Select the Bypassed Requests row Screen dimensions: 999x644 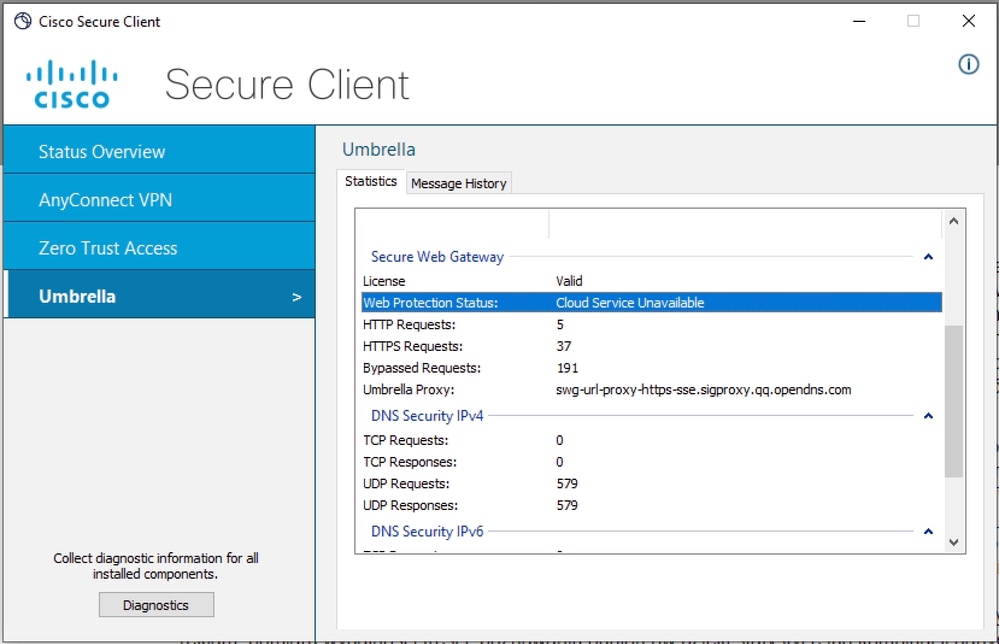click(651, 368)
